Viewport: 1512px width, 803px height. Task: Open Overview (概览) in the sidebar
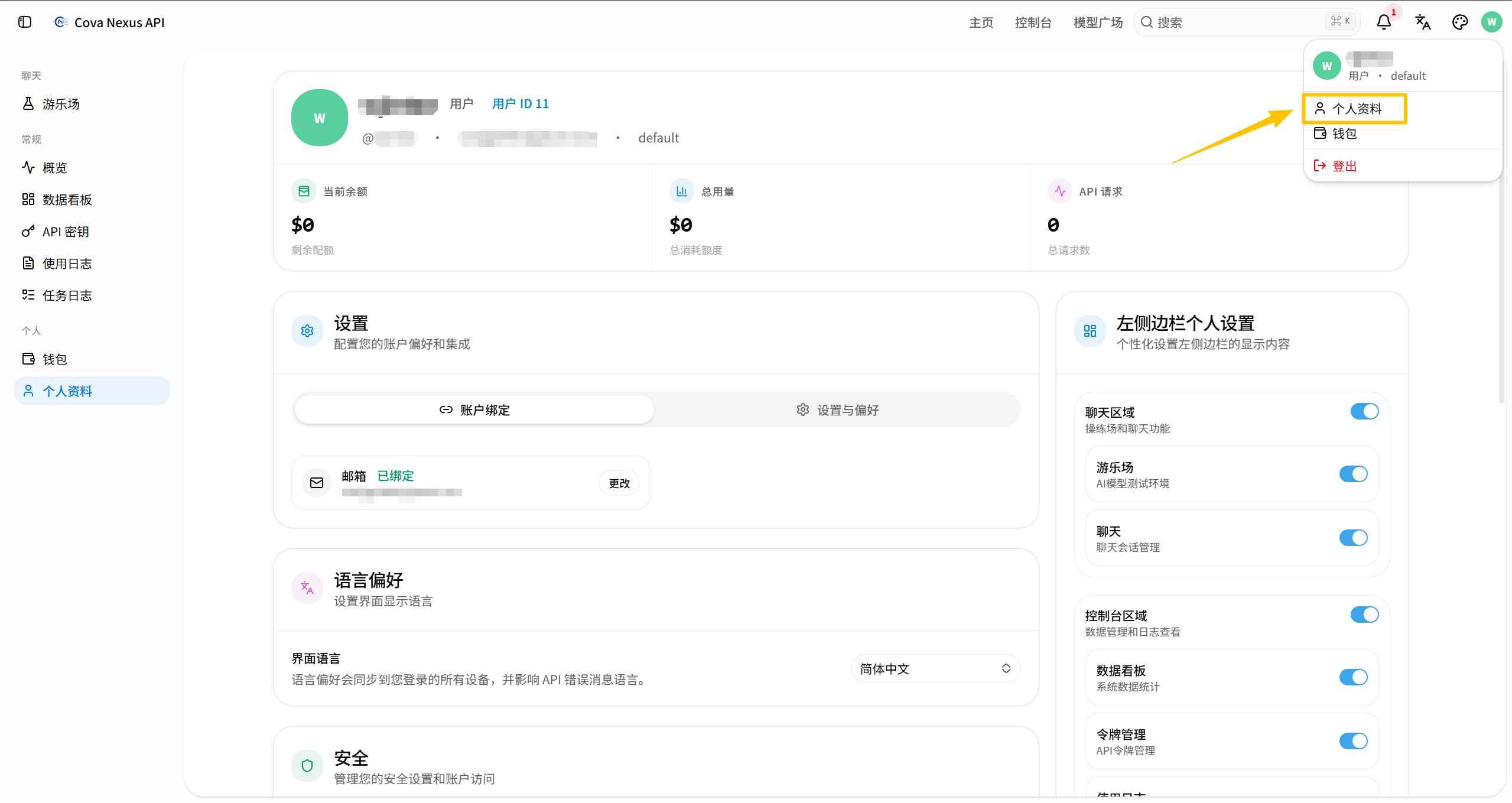coord(92,168)
